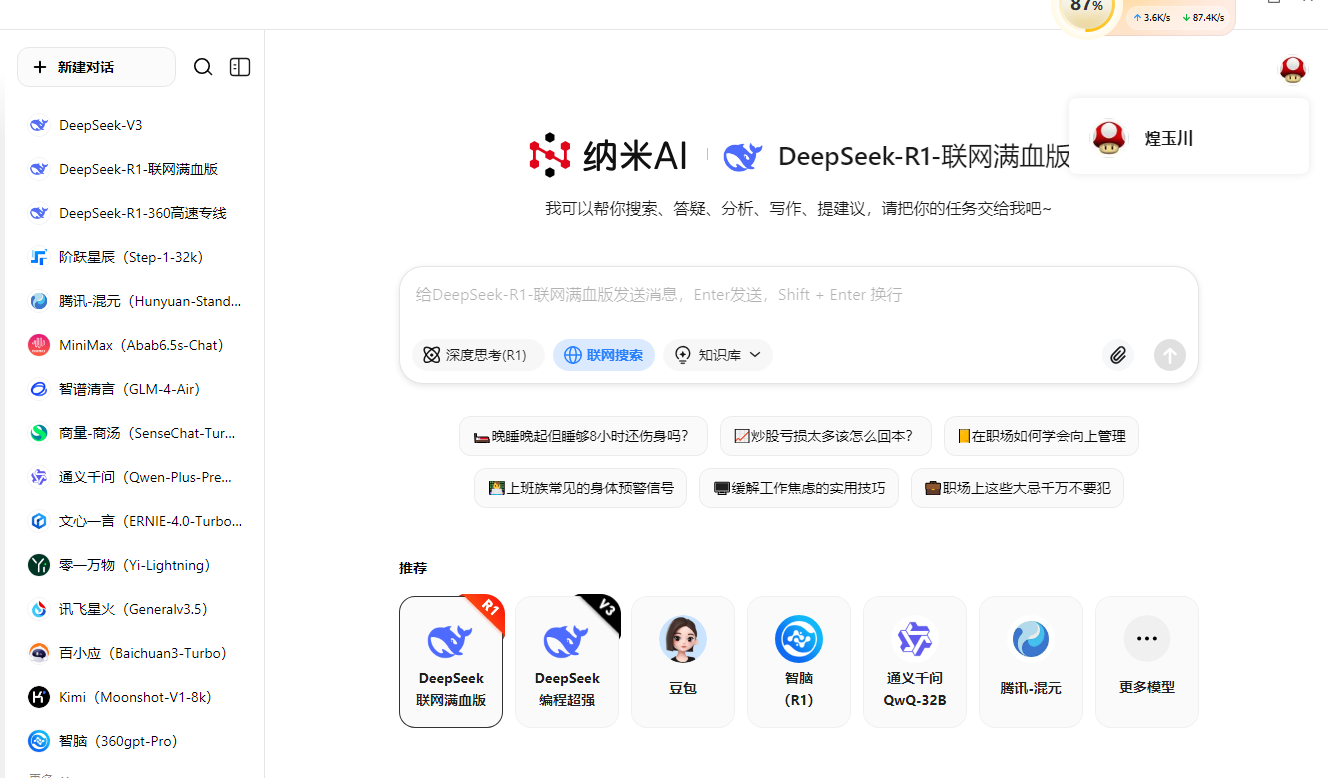This screenshot has width=1328, height=778.
Task: Select DeepSeek 联网满血版 recommended card
Action: (x=451, y=662)
